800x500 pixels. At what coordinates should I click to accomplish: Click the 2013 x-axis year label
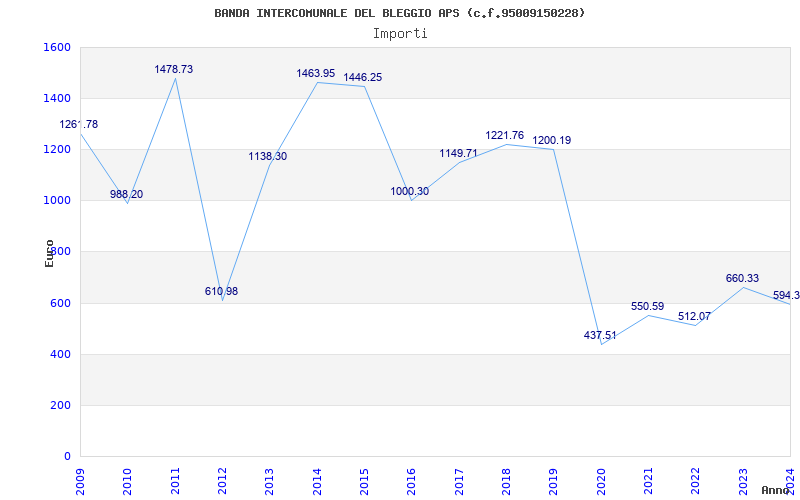tap(269, 482)
